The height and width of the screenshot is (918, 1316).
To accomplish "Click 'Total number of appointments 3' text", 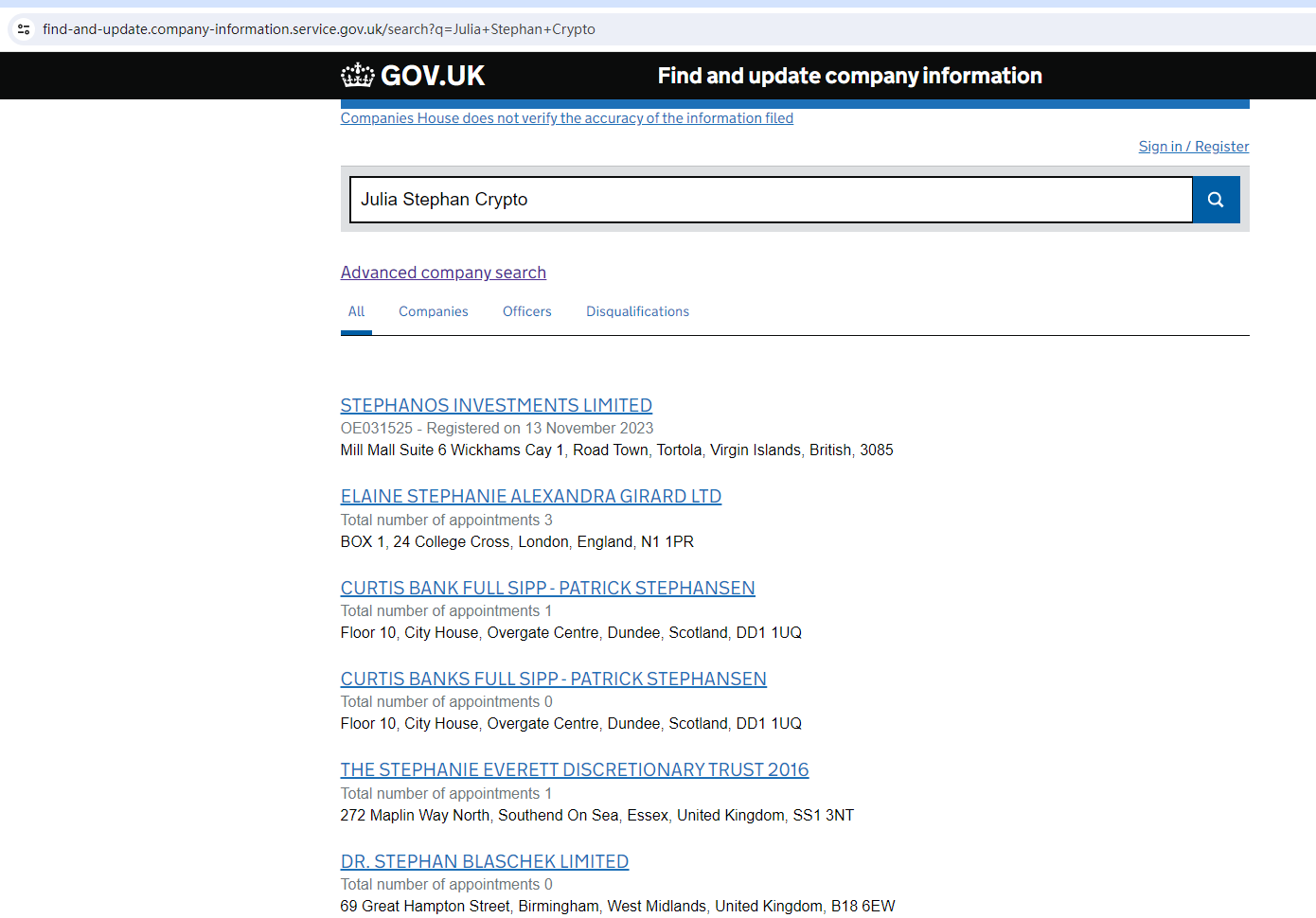I will point(447,521).
